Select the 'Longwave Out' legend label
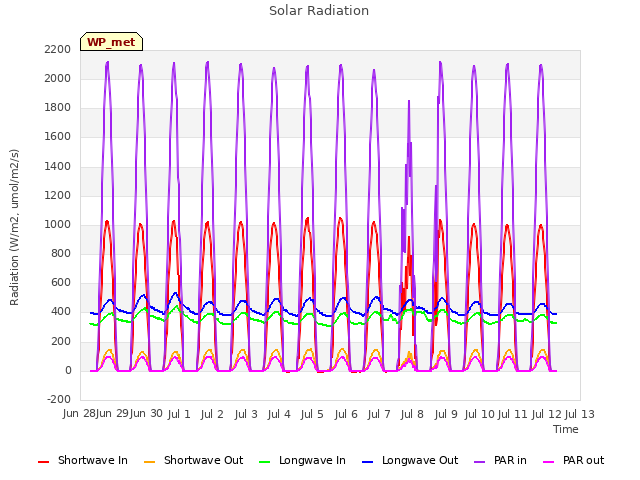This screenshot has height=480, width=640. click(420, 460)
